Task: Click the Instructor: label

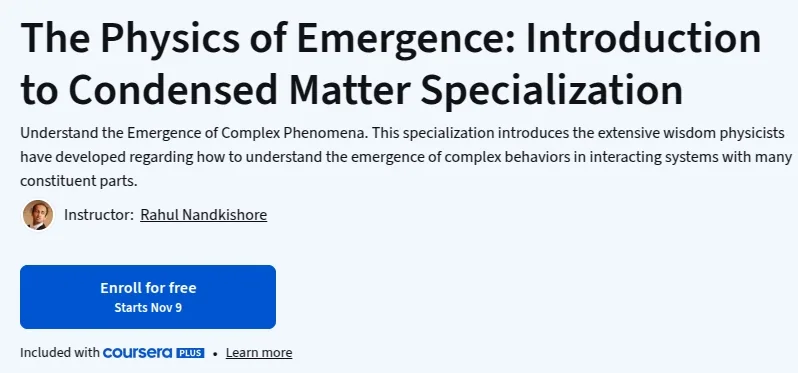Action: 99,215
